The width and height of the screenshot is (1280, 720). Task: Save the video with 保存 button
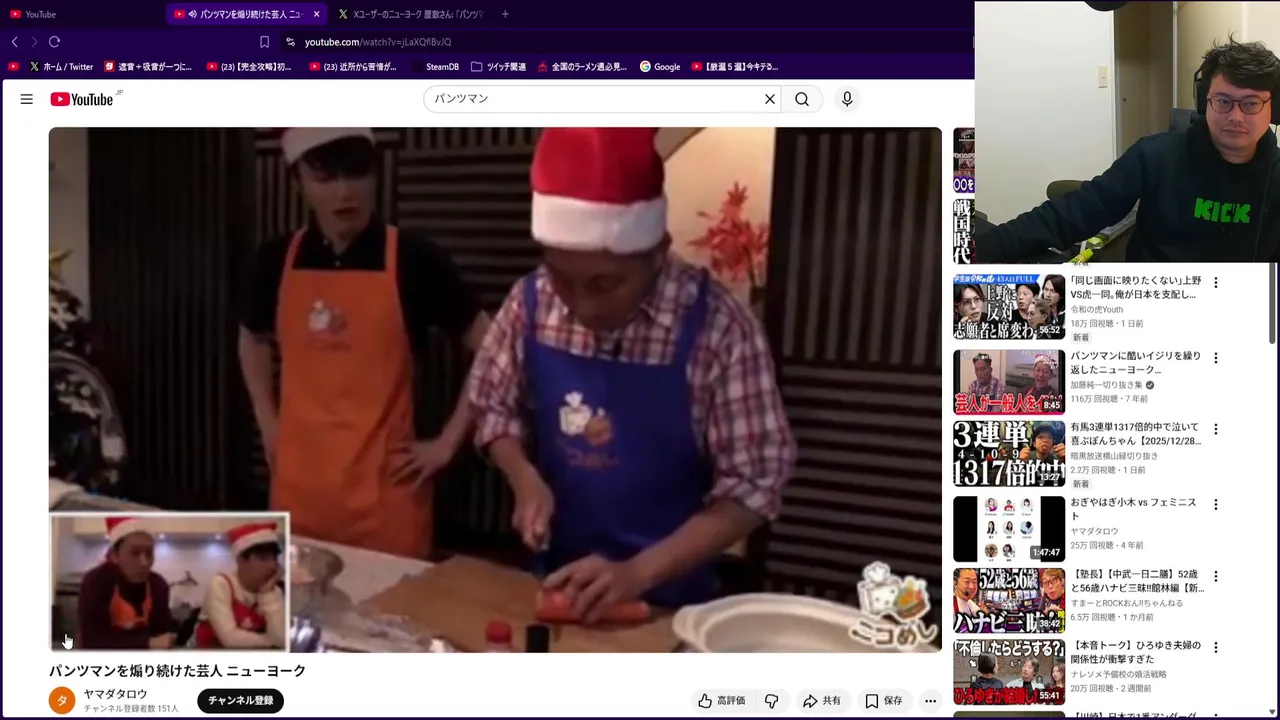click(x=883, y=701)
